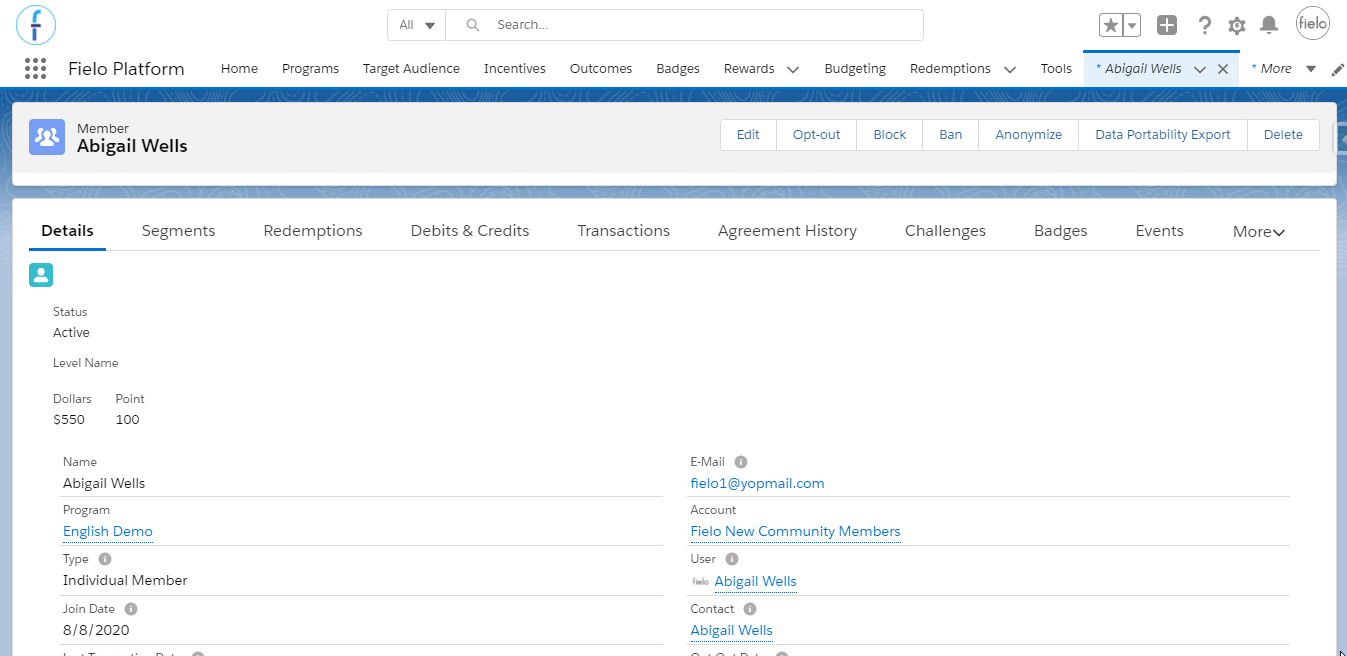
Task: Go to the Home nav item
Action: 239,69
